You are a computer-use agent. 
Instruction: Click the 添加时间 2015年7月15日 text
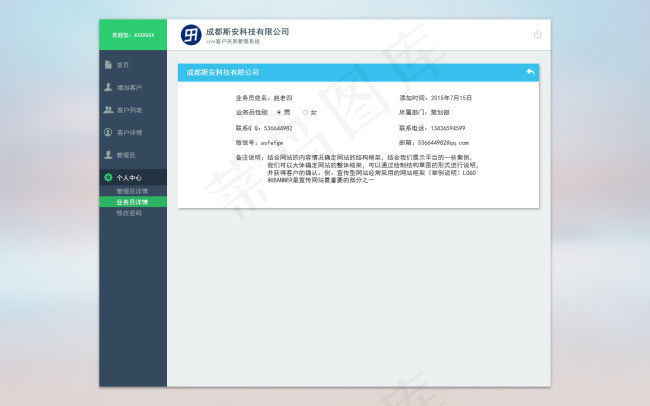click(436, 98)
